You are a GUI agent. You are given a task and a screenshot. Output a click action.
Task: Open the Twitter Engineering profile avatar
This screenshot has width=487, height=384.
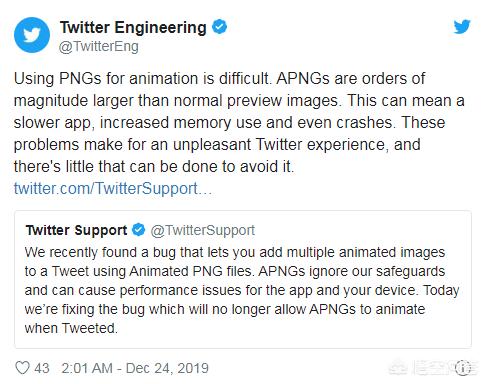(32, 35)
